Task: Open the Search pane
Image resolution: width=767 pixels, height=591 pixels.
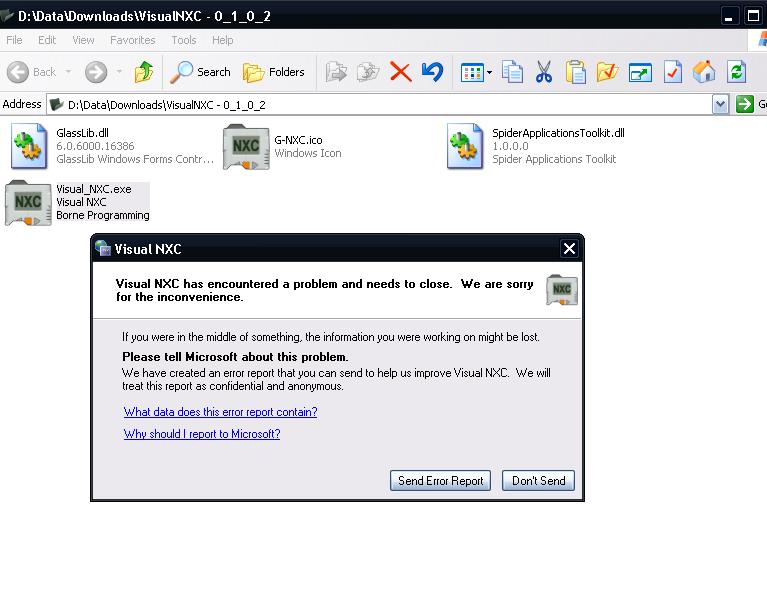Action: pyautogui.click(x=201, y=72)
